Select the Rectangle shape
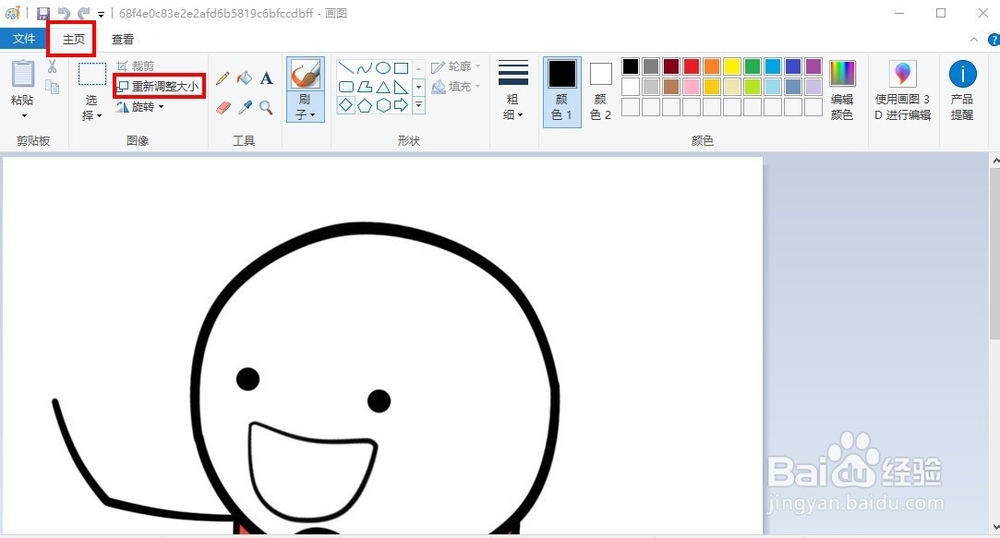 point(401,68)
